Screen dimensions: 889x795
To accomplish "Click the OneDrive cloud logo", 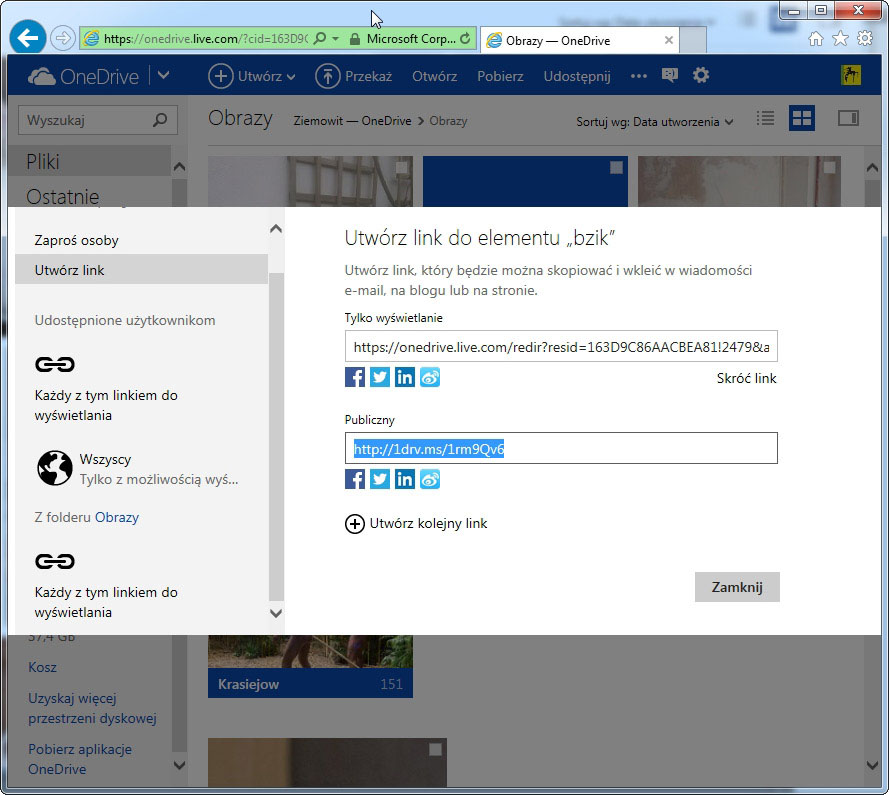I will pyautogui.click(x=41, y=76).
